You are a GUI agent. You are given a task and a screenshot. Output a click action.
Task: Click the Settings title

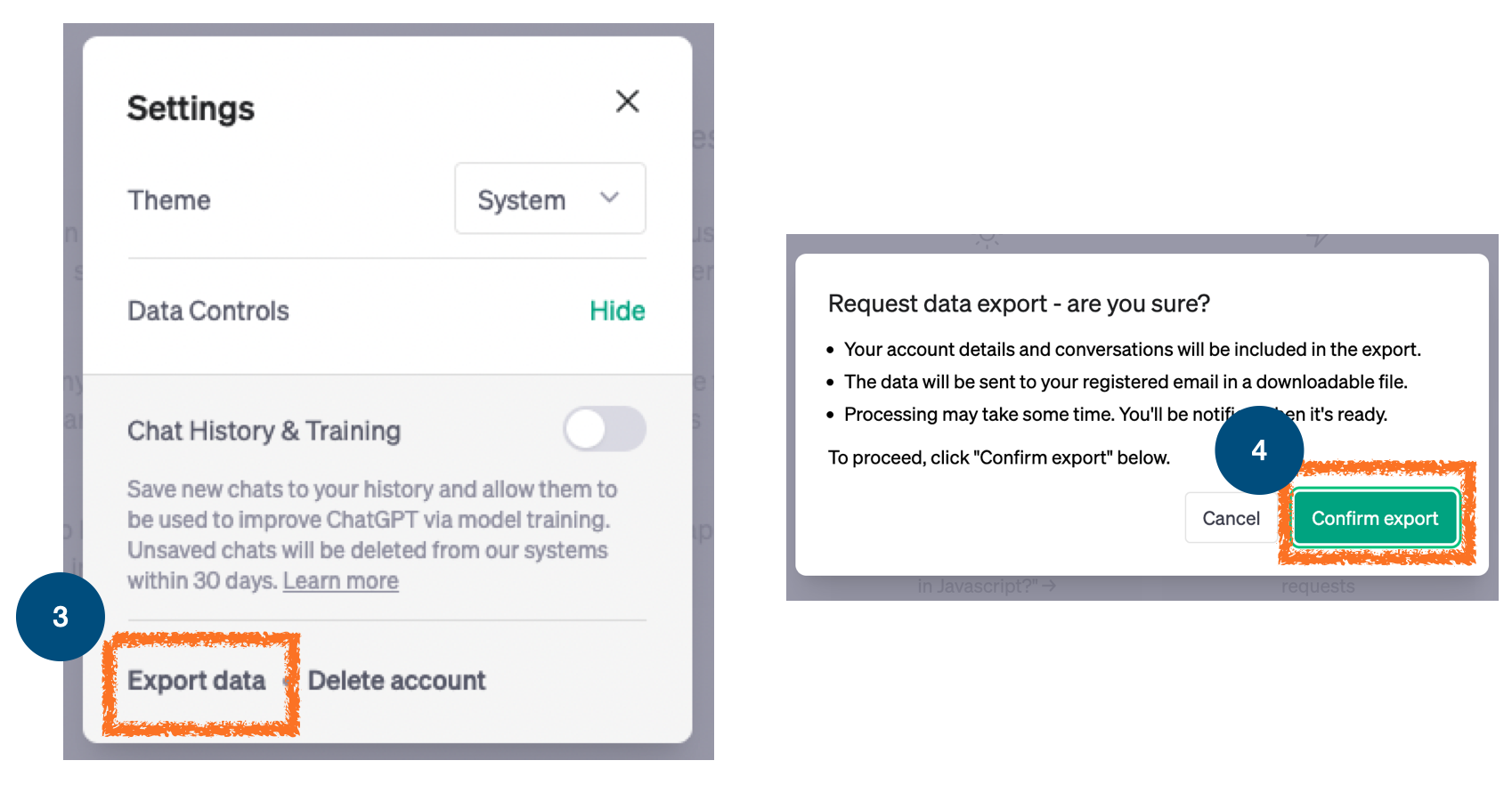tap(191, 108)
